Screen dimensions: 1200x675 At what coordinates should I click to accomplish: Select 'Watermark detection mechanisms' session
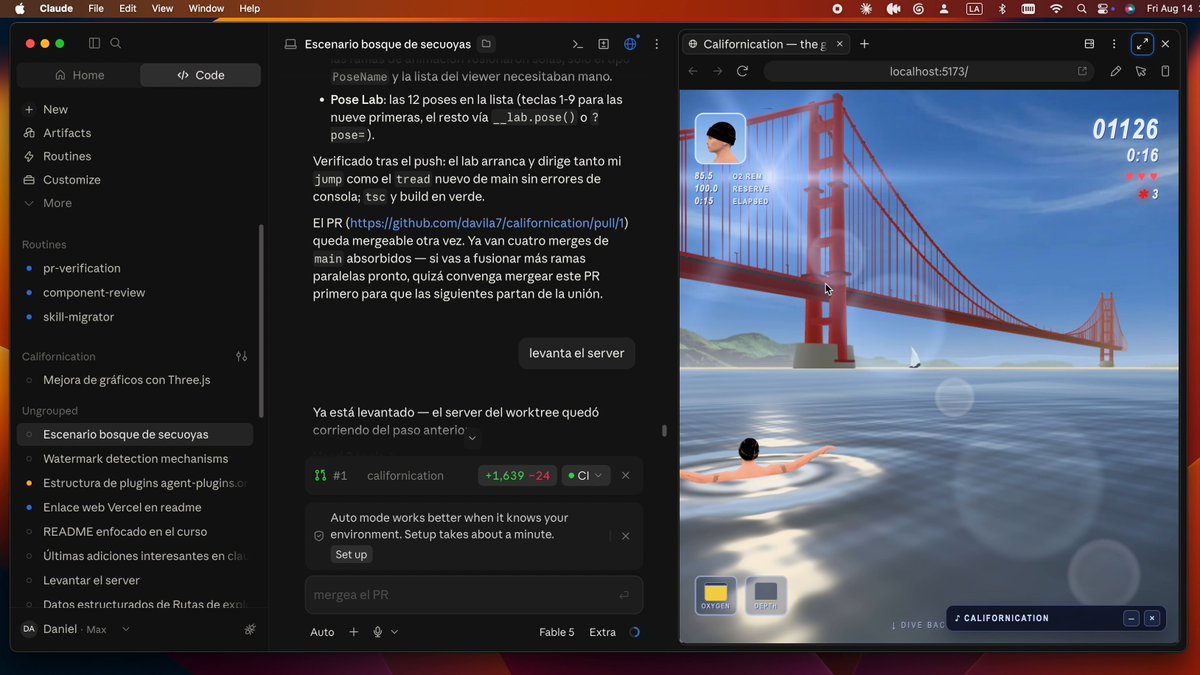point(135,459)
